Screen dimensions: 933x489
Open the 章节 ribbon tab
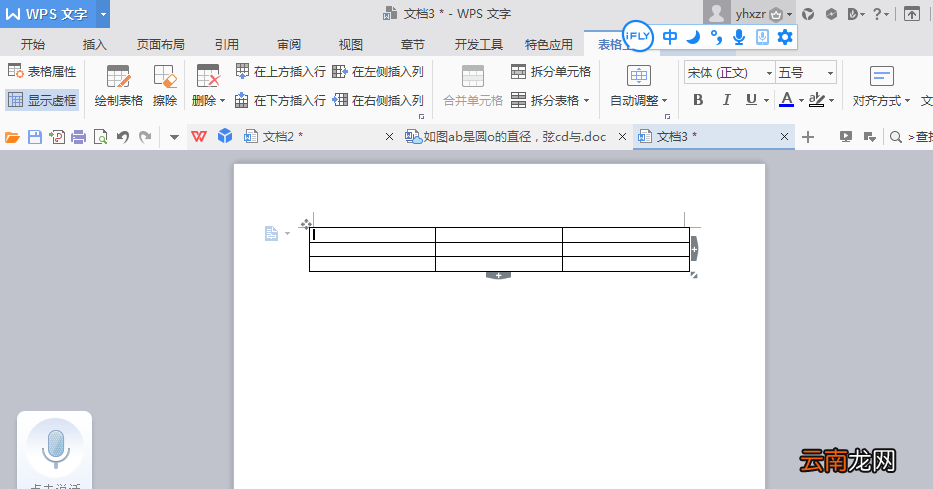point(412,45)
